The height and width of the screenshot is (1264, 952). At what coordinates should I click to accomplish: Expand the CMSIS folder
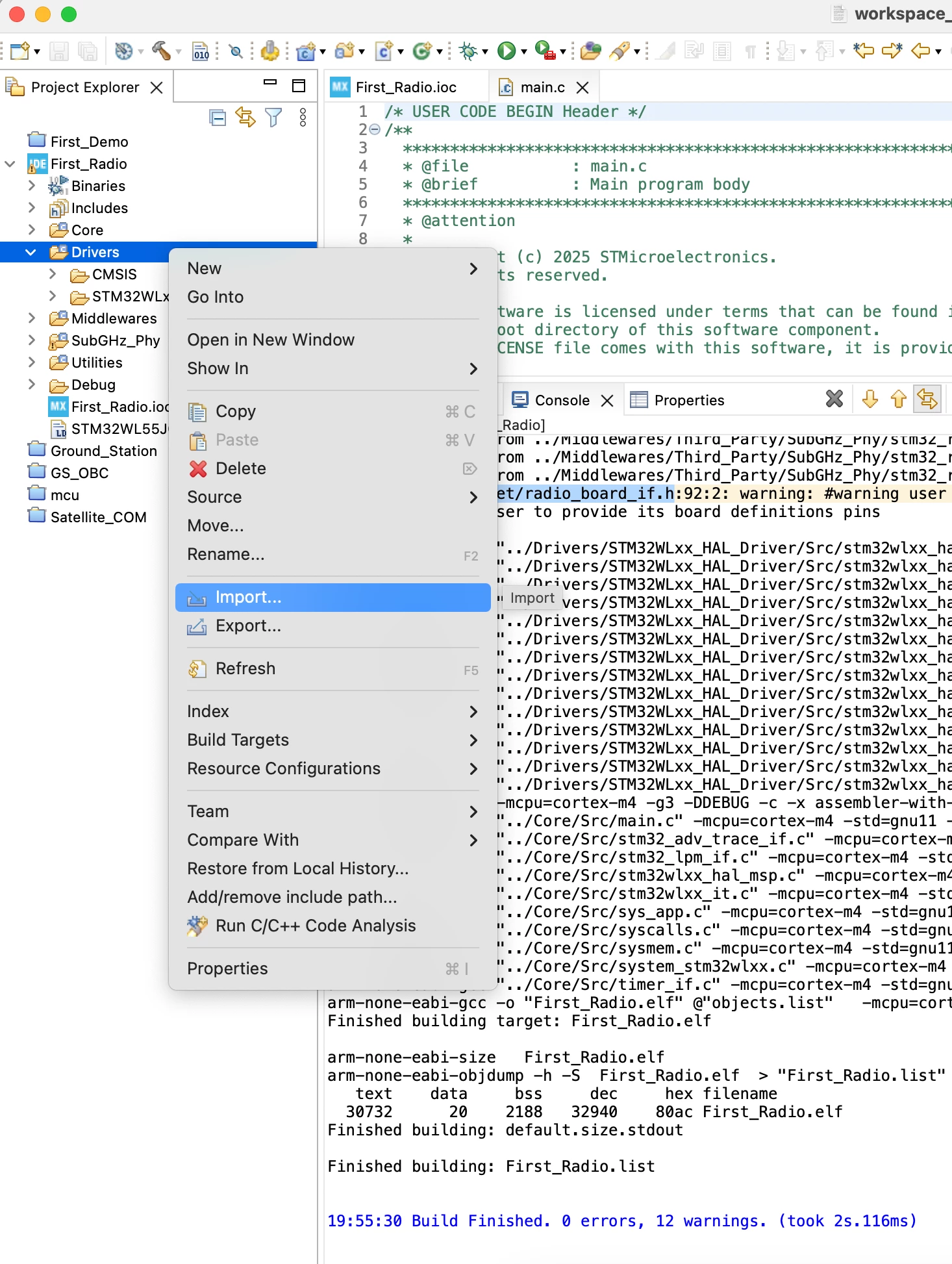click(52, 274)
